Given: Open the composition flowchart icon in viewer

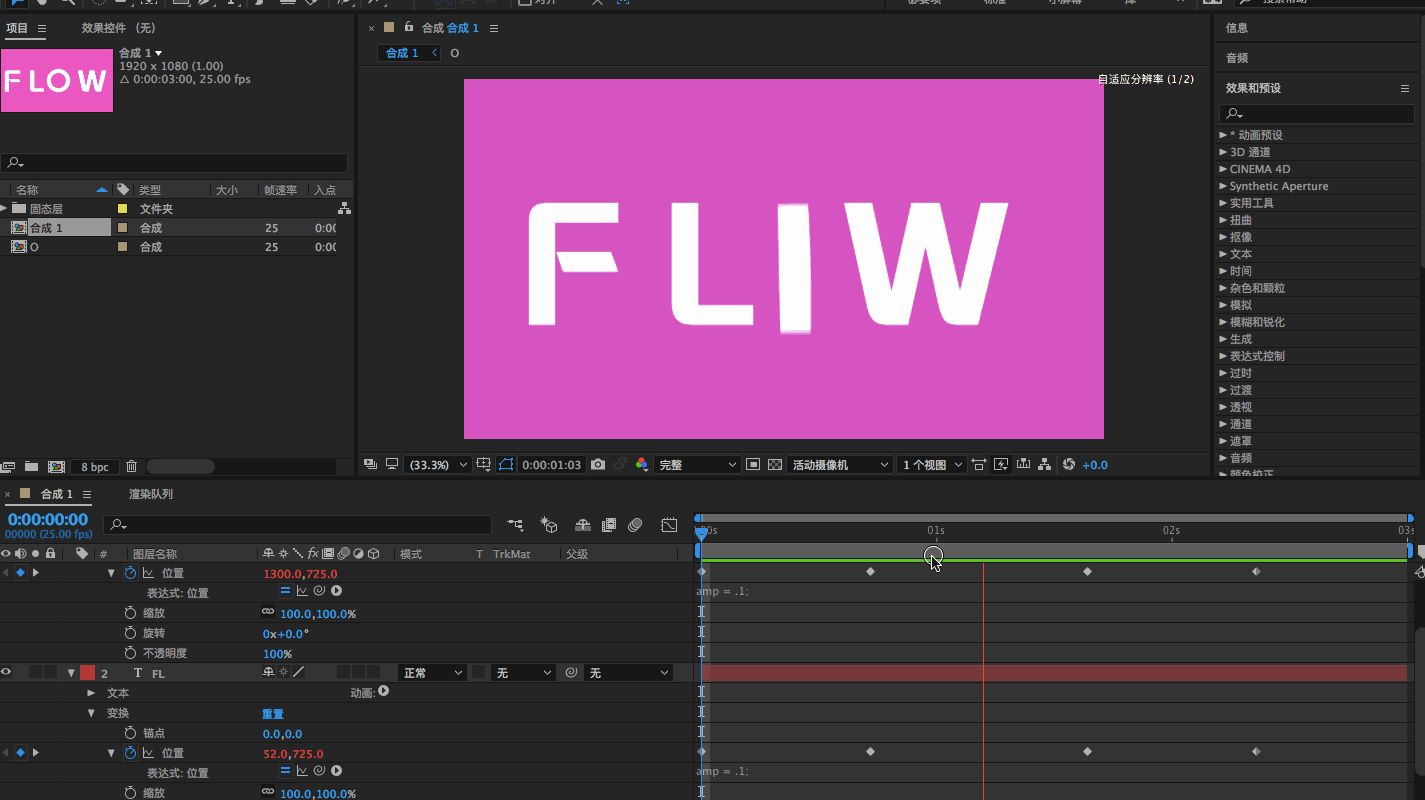Looking at the screenshot, I should (1045, 465).
